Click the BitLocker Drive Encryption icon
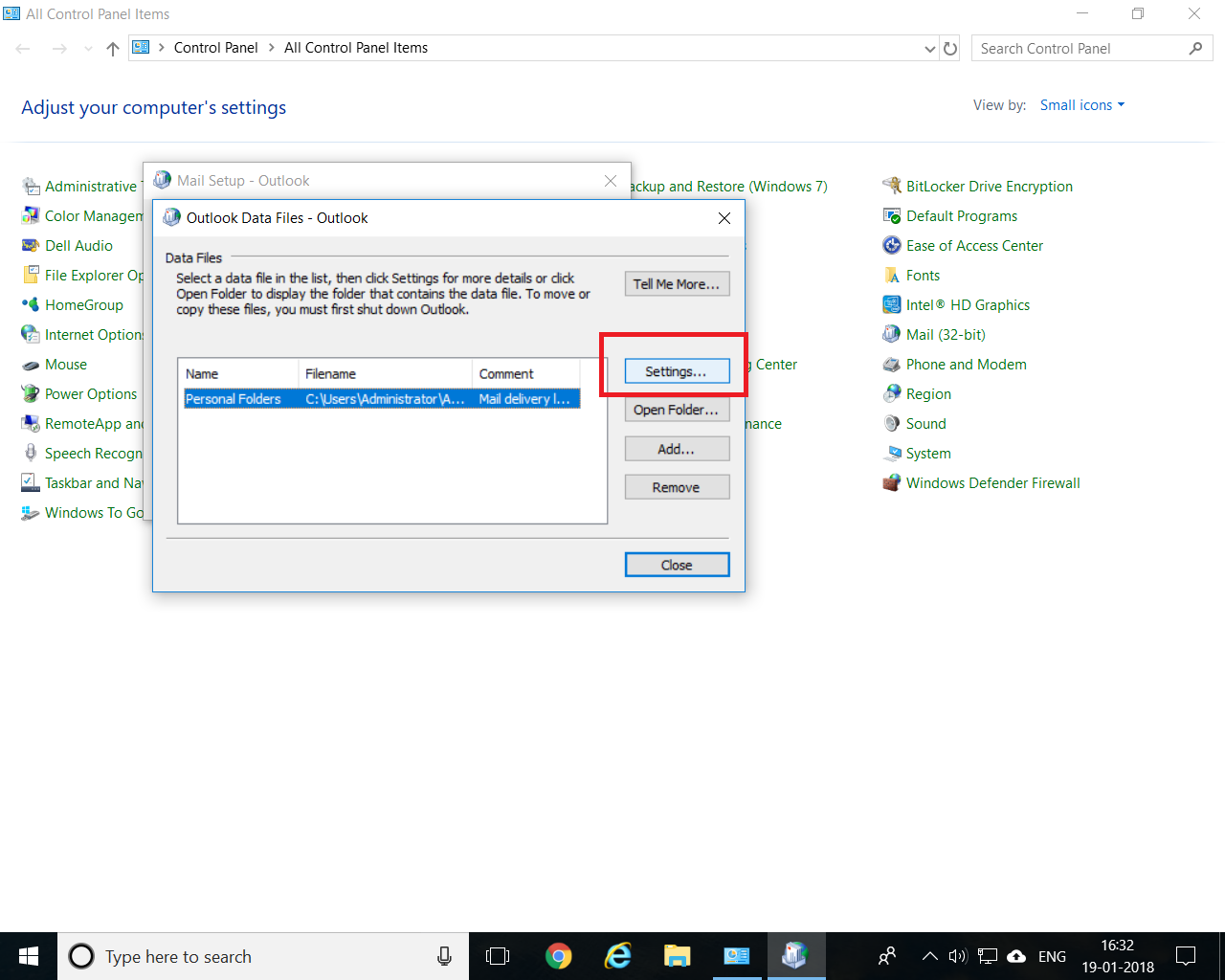Screen dimensions: 1225x980 (892, 186)
